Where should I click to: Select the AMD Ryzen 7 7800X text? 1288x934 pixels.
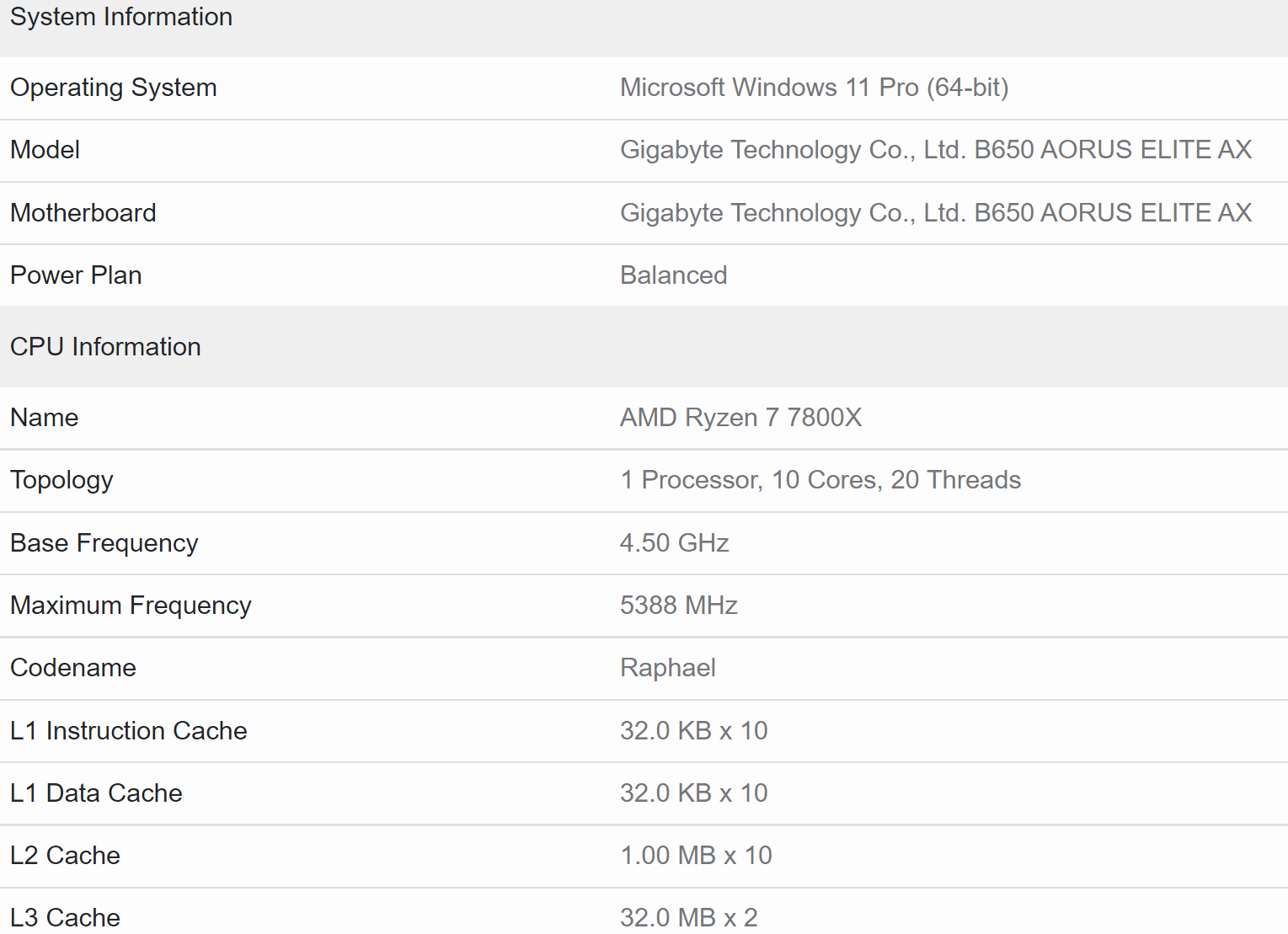740,418
